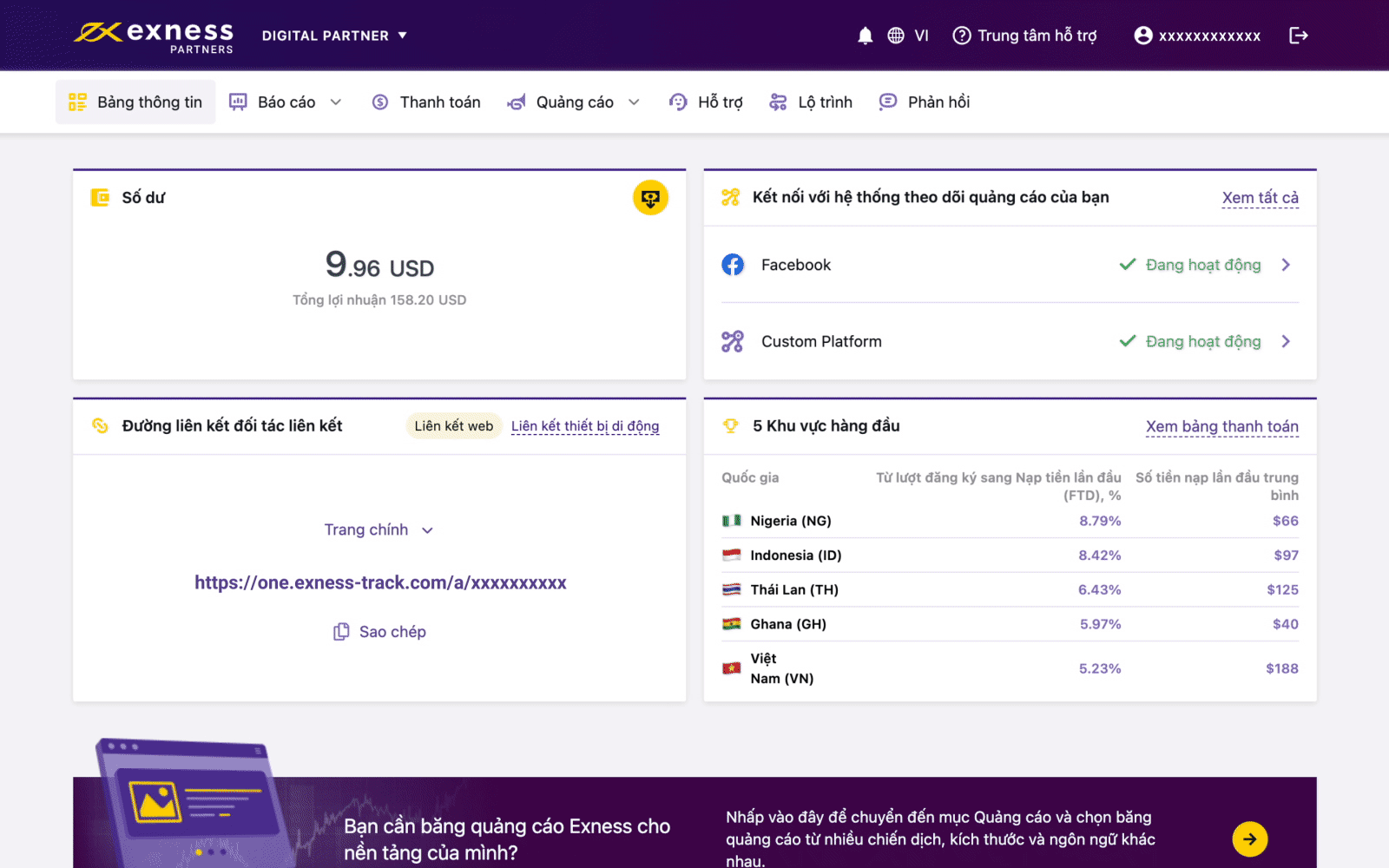Click Facebook's Đang hoạt động status
The image size is (1389, 868).
click(x=1203, y=265)
